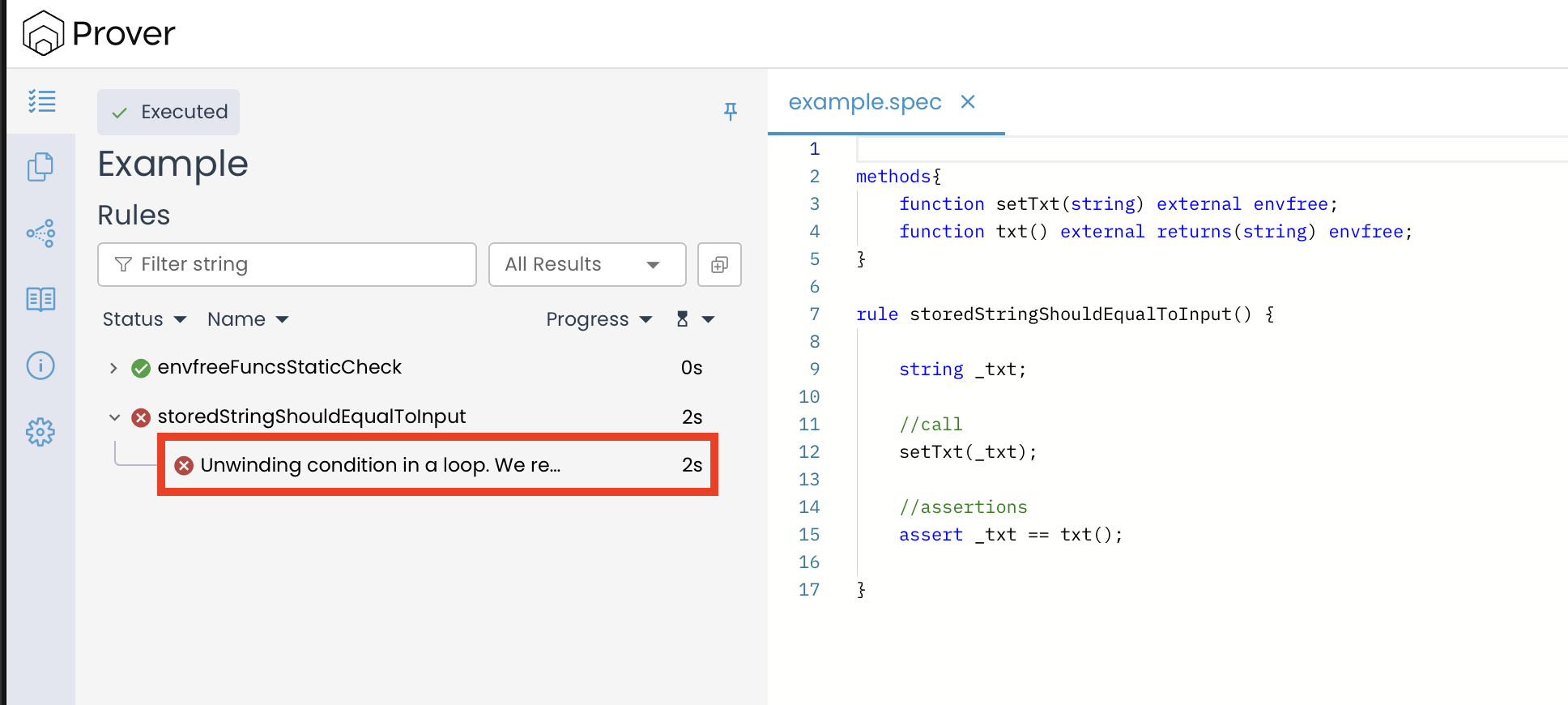Click the files copy sidebar icon
1568x705 pixels.
(x=40, y=167)
